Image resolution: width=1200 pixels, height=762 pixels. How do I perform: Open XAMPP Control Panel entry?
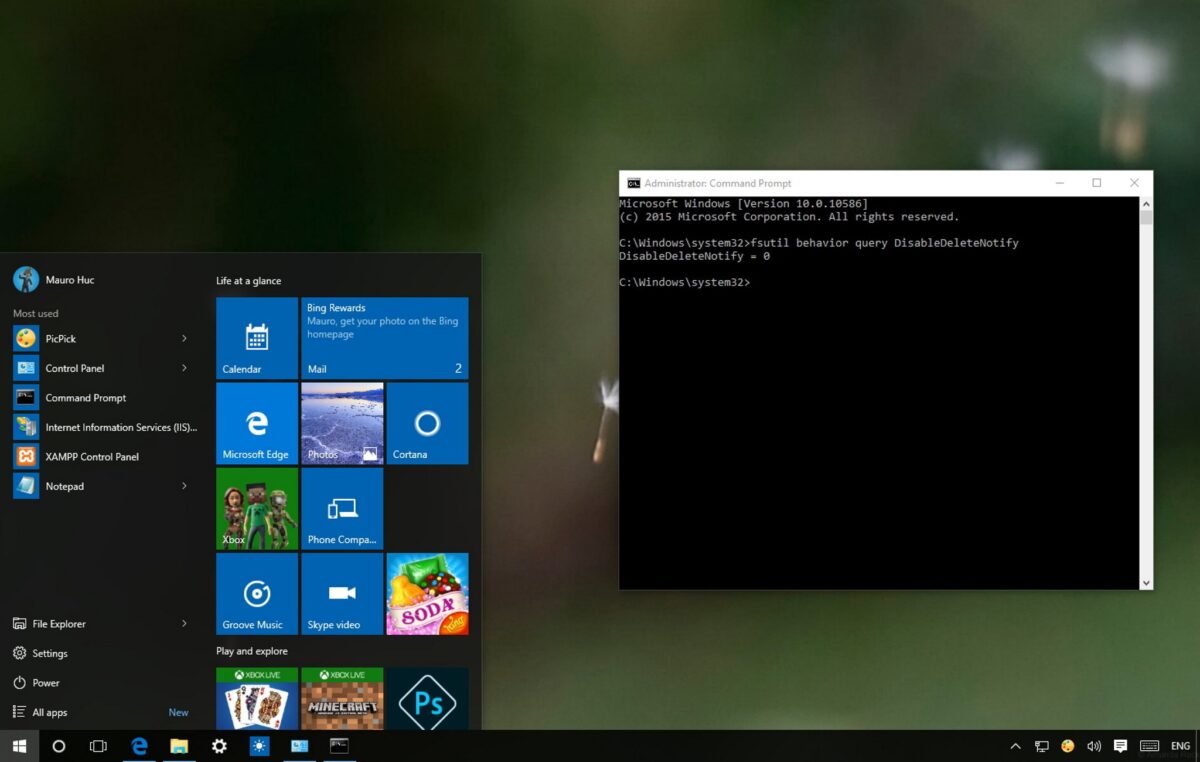pyautogui.click(x=92, y=457)
